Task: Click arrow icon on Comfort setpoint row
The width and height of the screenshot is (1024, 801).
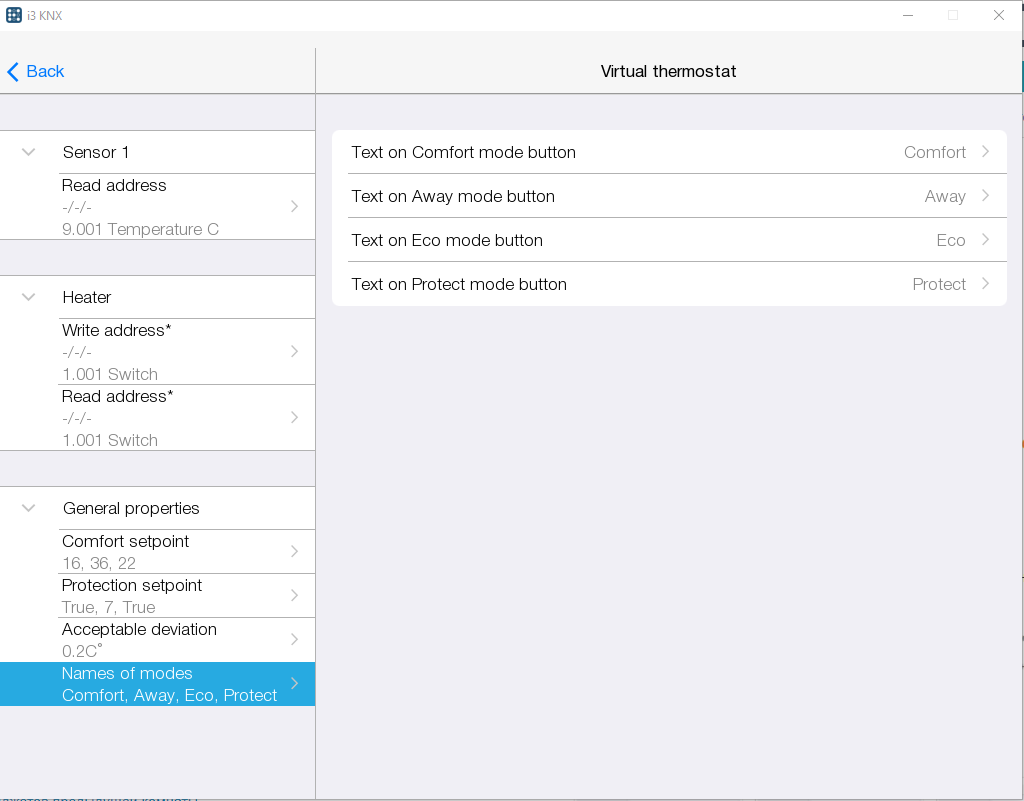Action: click(x=294, y=552)
